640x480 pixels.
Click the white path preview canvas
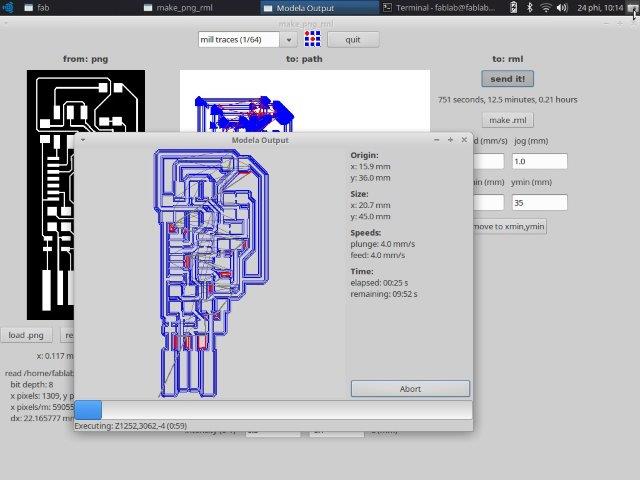click(304, 101)
